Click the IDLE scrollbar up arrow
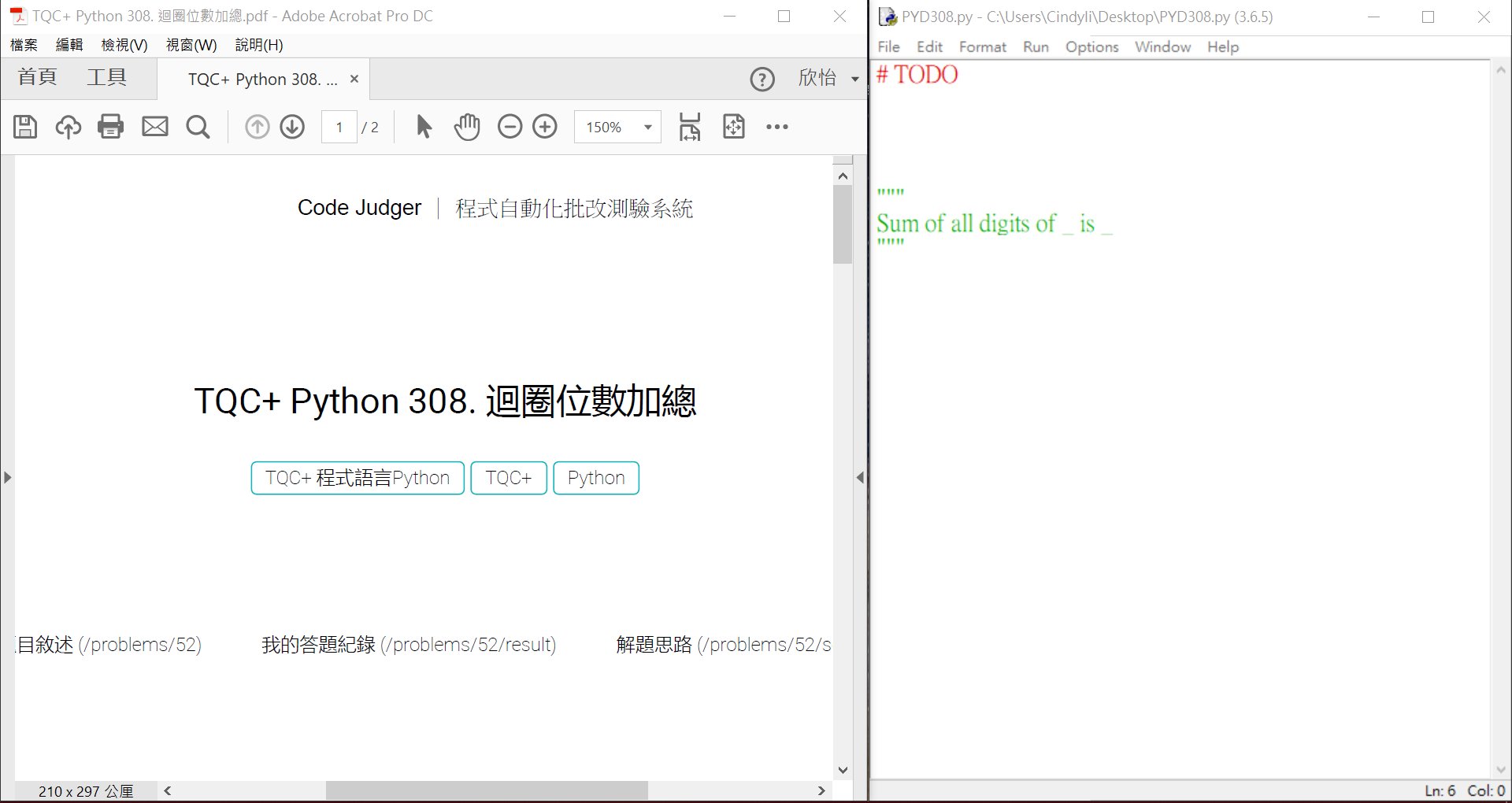 (x=1500, y=70)
